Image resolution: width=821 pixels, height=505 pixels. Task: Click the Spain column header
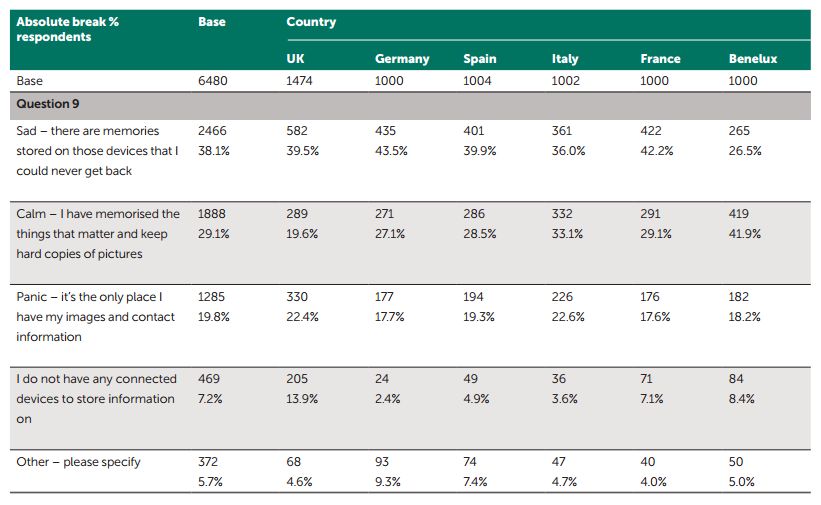coord(480,59)
